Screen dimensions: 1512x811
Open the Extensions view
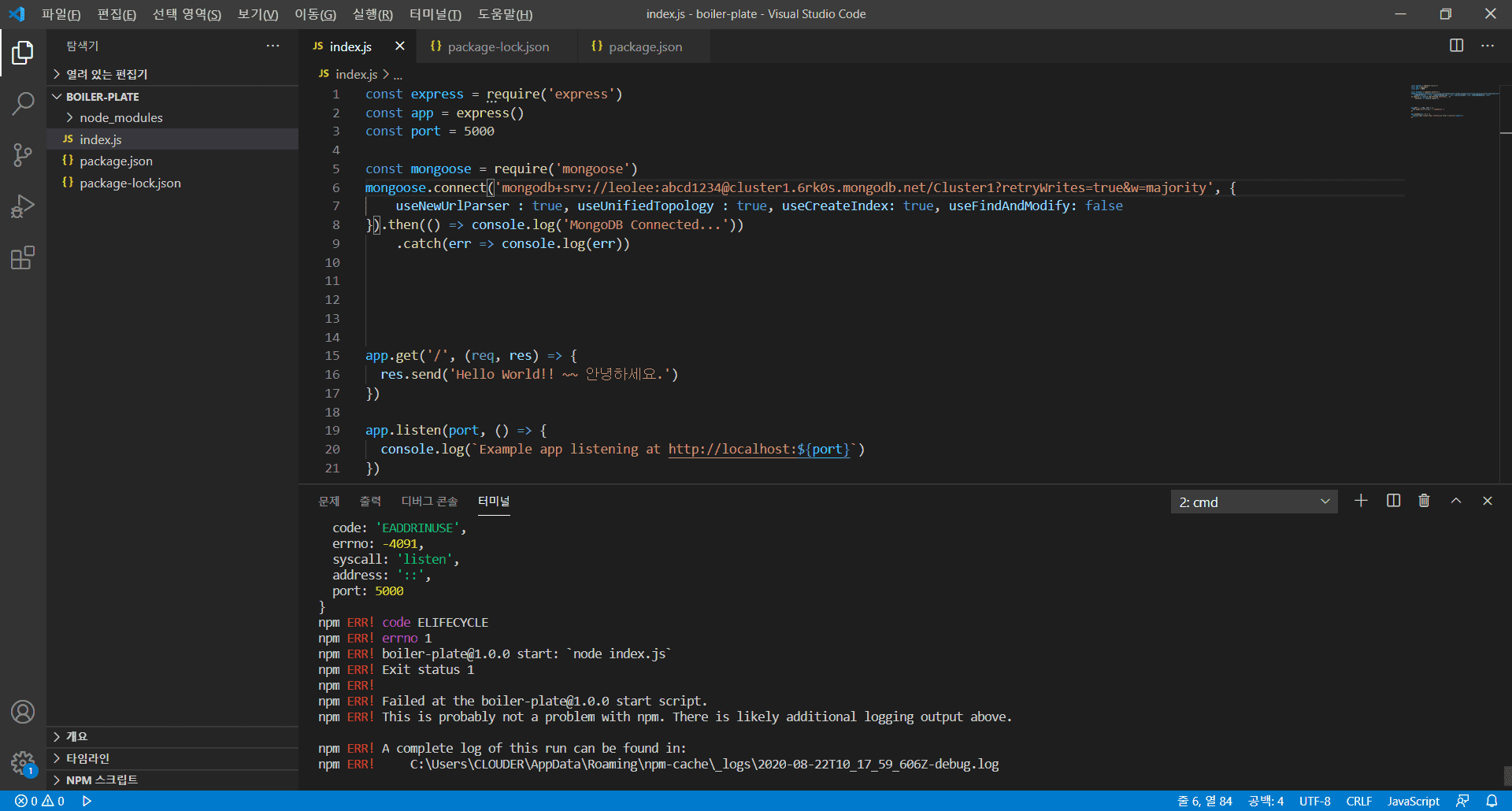(x=23, y=258)
